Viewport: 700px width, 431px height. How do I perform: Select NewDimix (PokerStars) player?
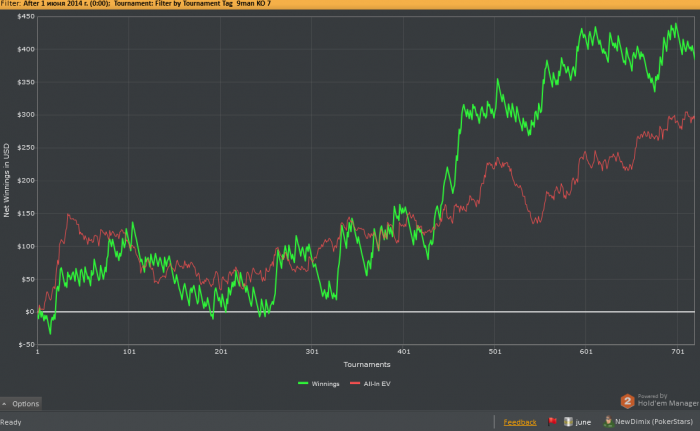point(654,422)
